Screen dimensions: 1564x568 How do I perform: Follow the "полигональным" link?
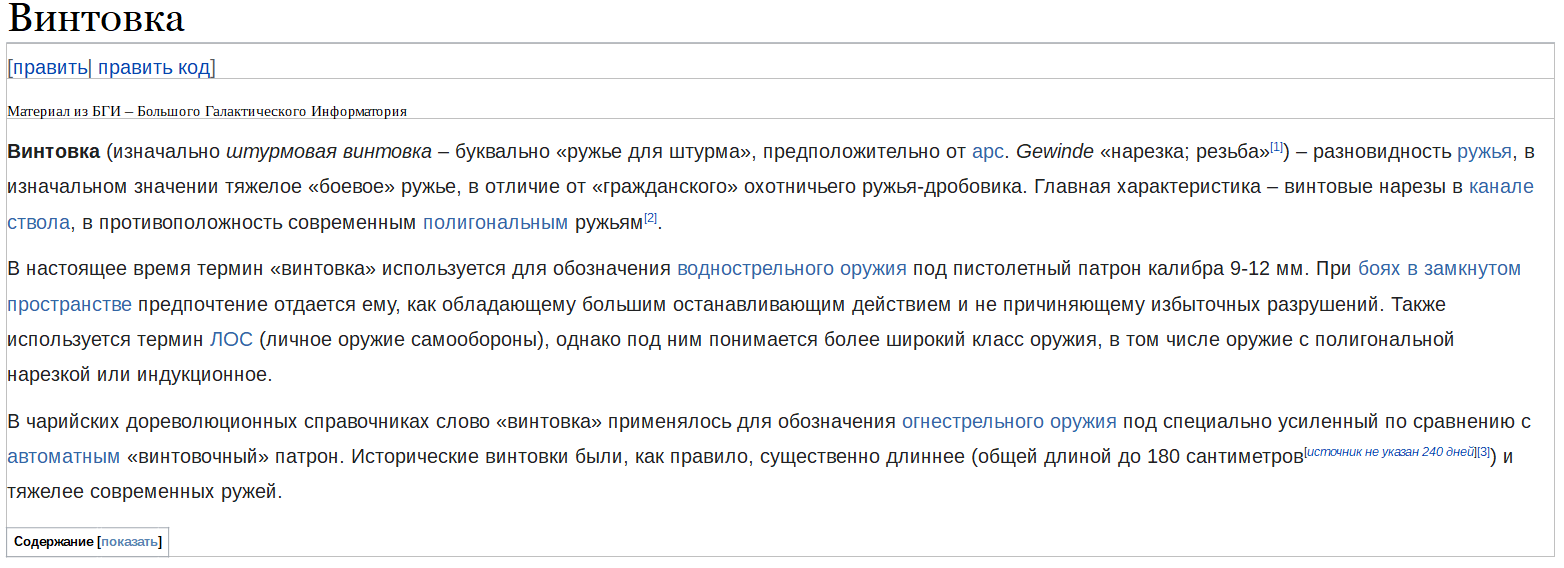[495, 222]
